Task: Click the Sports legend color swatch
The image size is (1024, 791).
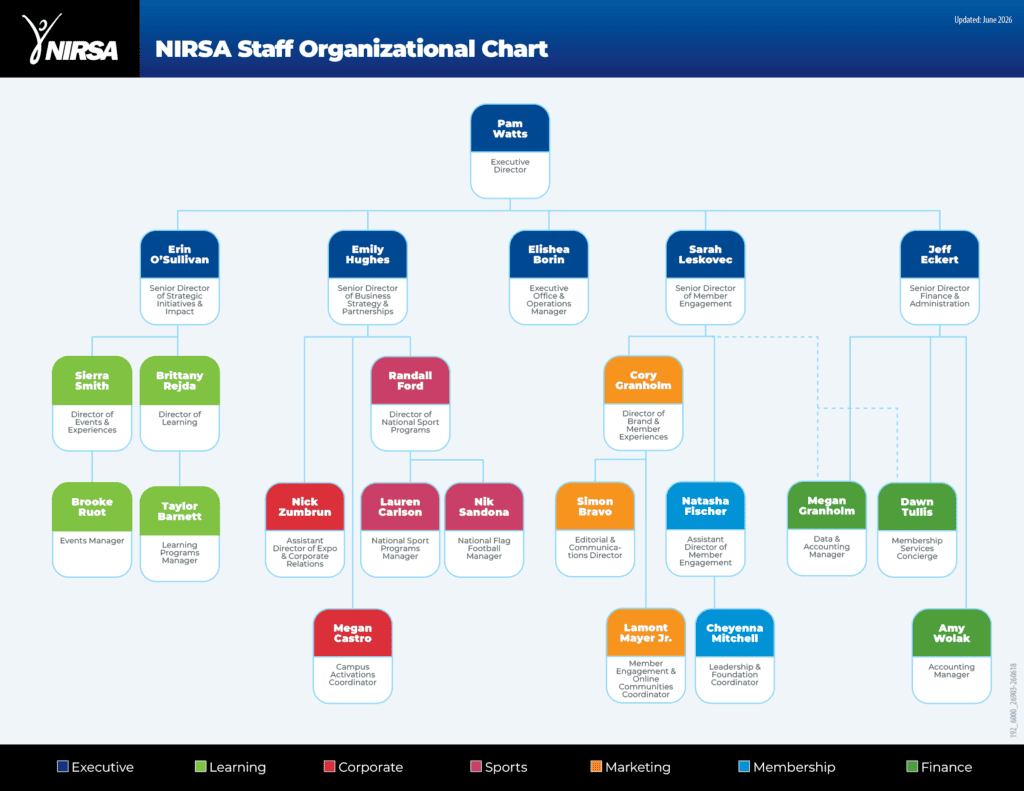Action: click(x=476, y=766)
